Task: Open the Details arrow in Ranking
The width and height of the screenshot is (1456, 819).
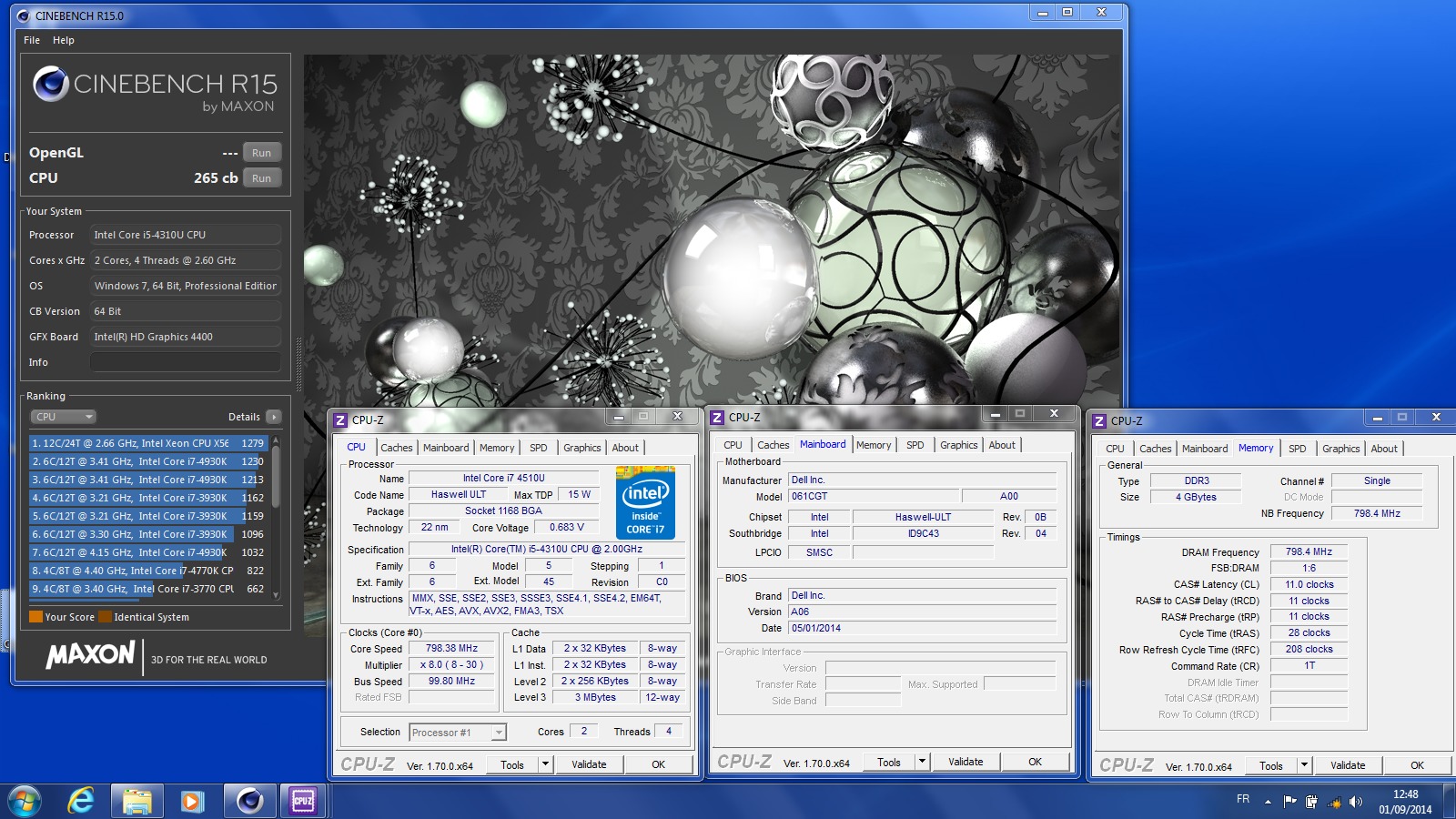Action: pos(273,417)
